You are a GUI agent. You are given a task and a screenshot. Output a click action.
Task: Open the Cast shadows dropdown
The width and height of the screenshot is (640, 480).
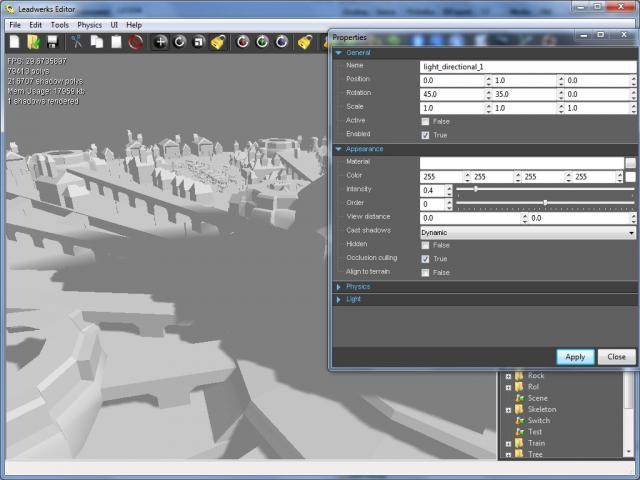coord(527,231)
